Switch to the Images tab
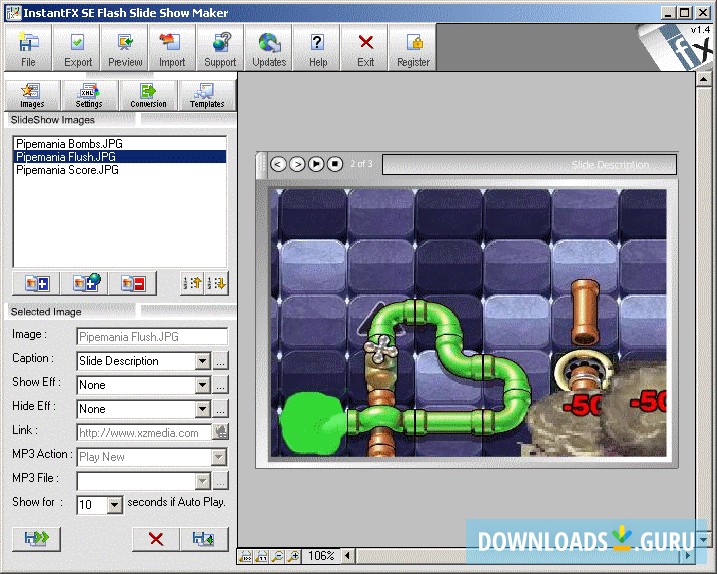Image resolution: width=717 pixels, height=574 pixels. pos(32,96)
